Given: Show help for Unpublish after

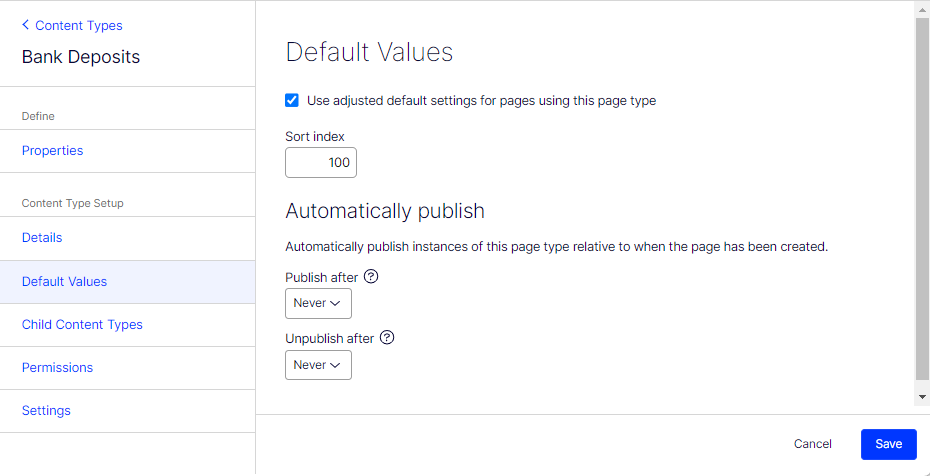Looking at the screenshot, I should tap(387, 338).
